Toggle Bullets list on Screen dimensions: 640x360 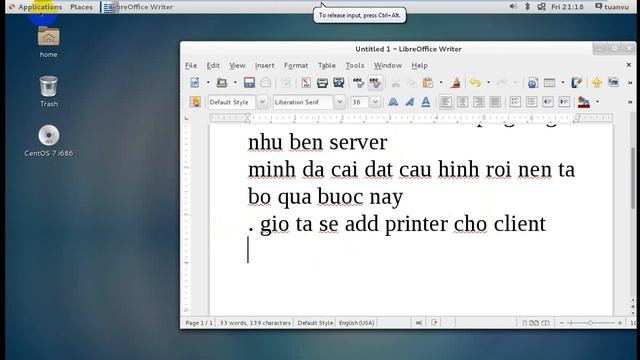pyautogui.click(x=531, y=102)
